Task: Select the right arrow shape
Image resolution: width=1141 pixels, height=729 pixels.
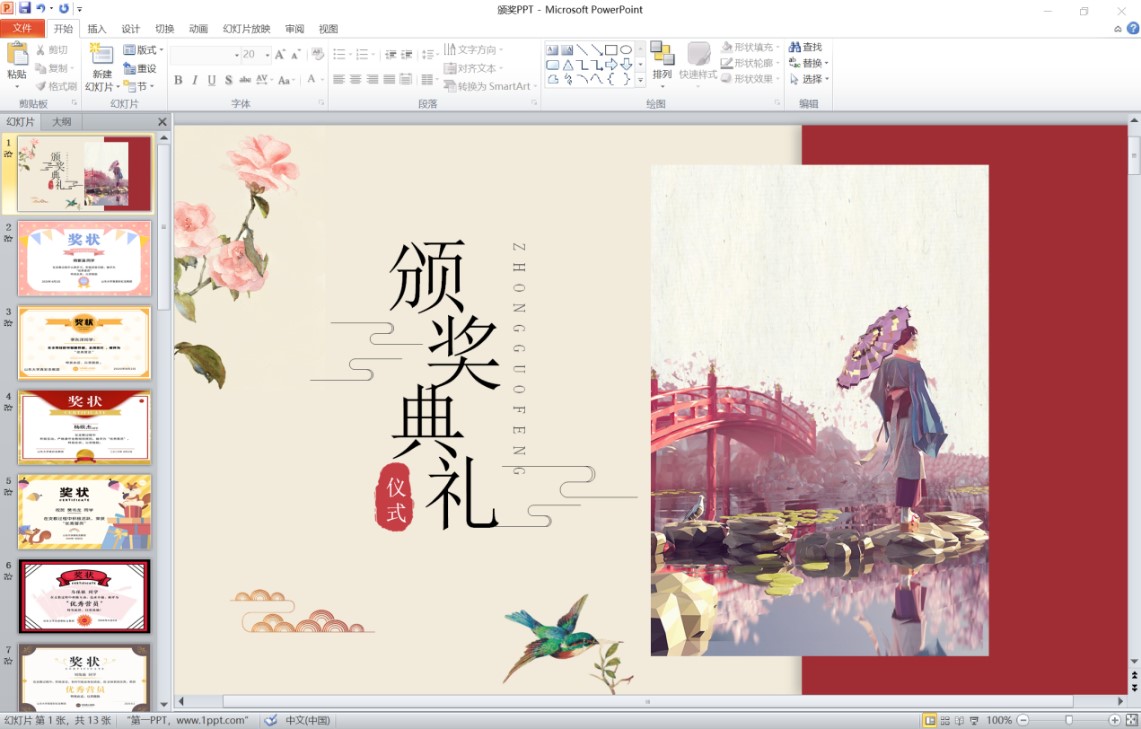Action: pyautogui.click(x=611, y=65)
